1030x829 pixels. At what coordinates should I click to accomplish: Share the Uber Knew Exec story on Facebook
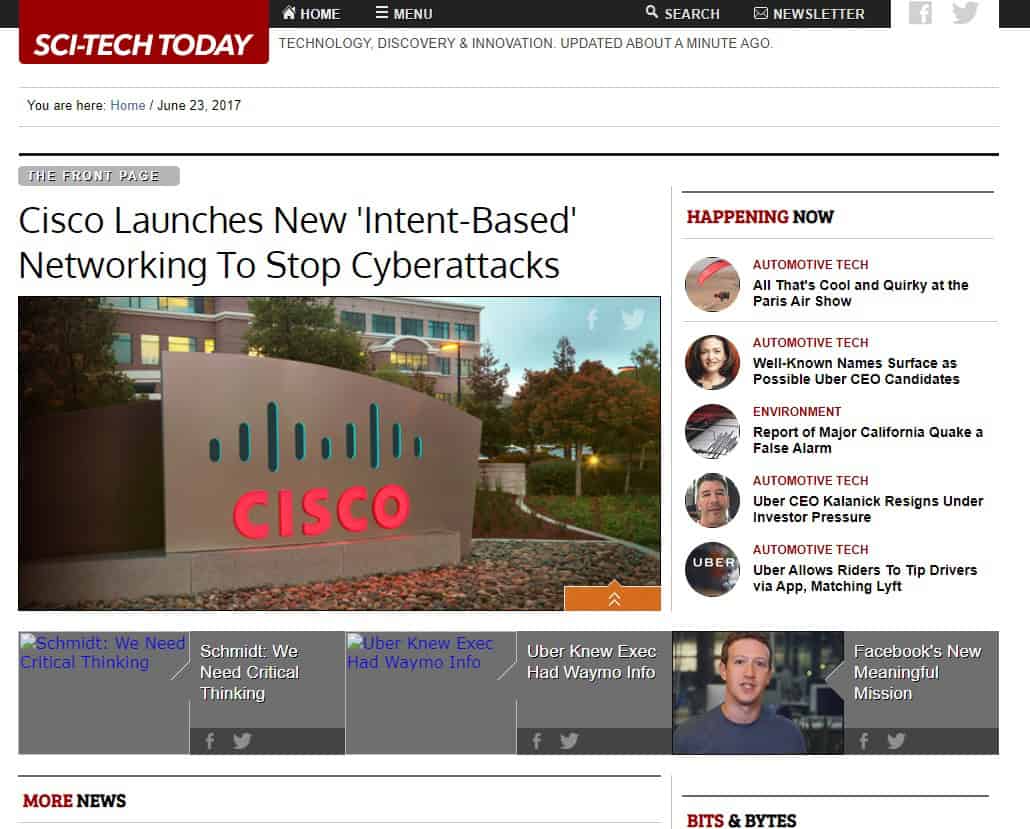coord(537,741)
